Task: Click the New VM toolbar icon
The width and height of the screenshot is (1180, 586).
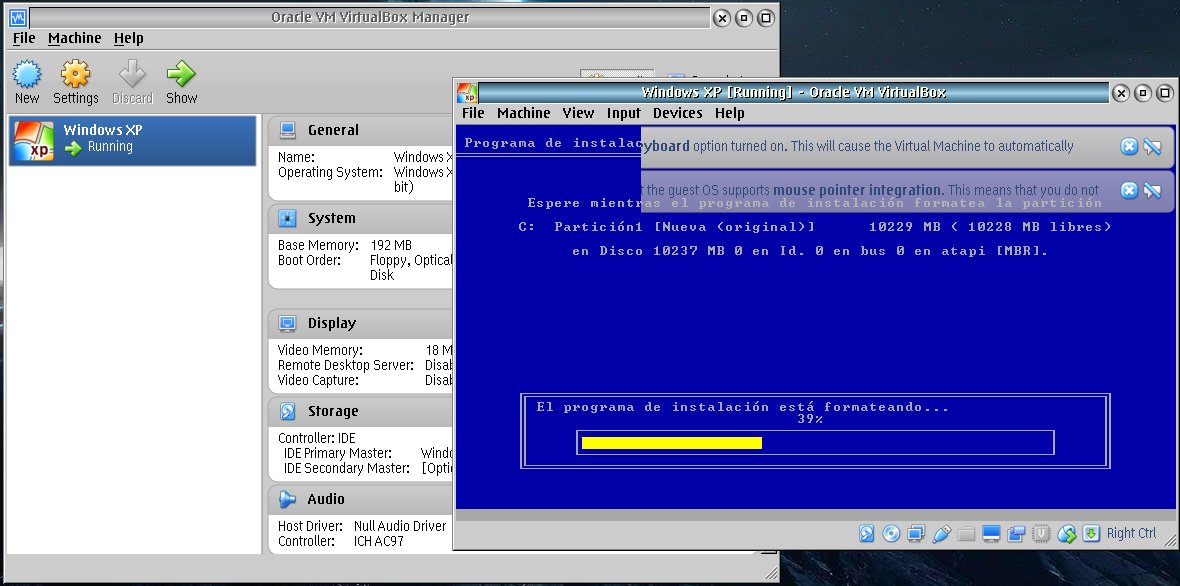Action: click(27, 74)
